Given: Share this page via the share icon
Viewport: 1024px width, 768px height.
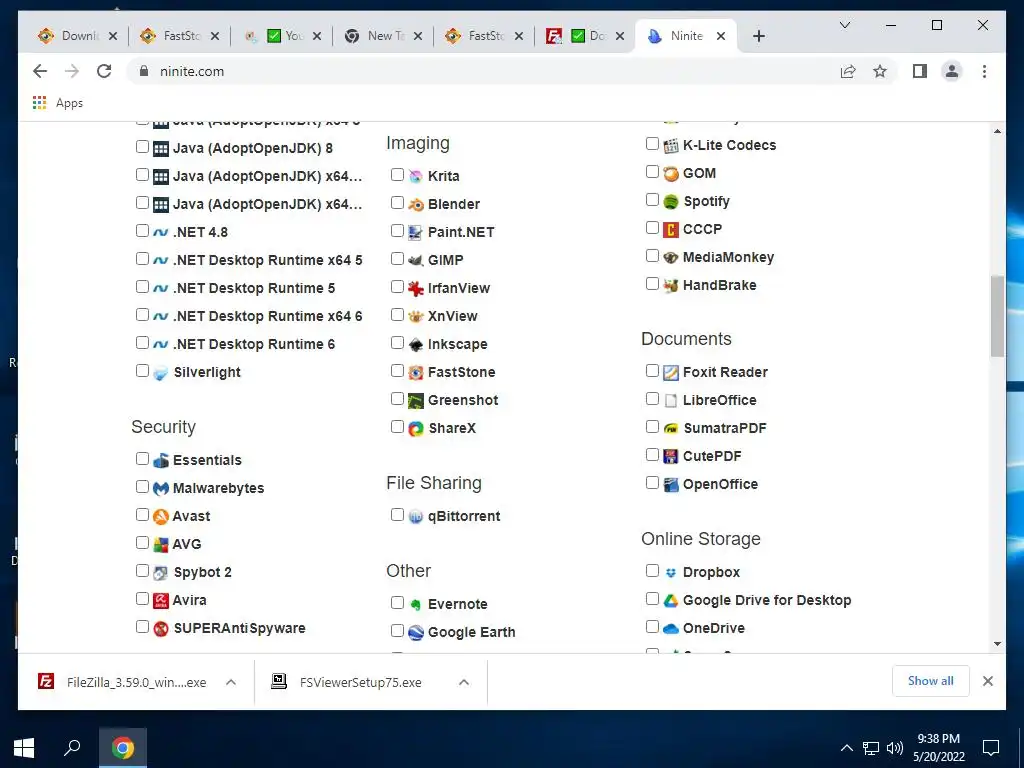Looking at the screenshot, I should (848, 71).
